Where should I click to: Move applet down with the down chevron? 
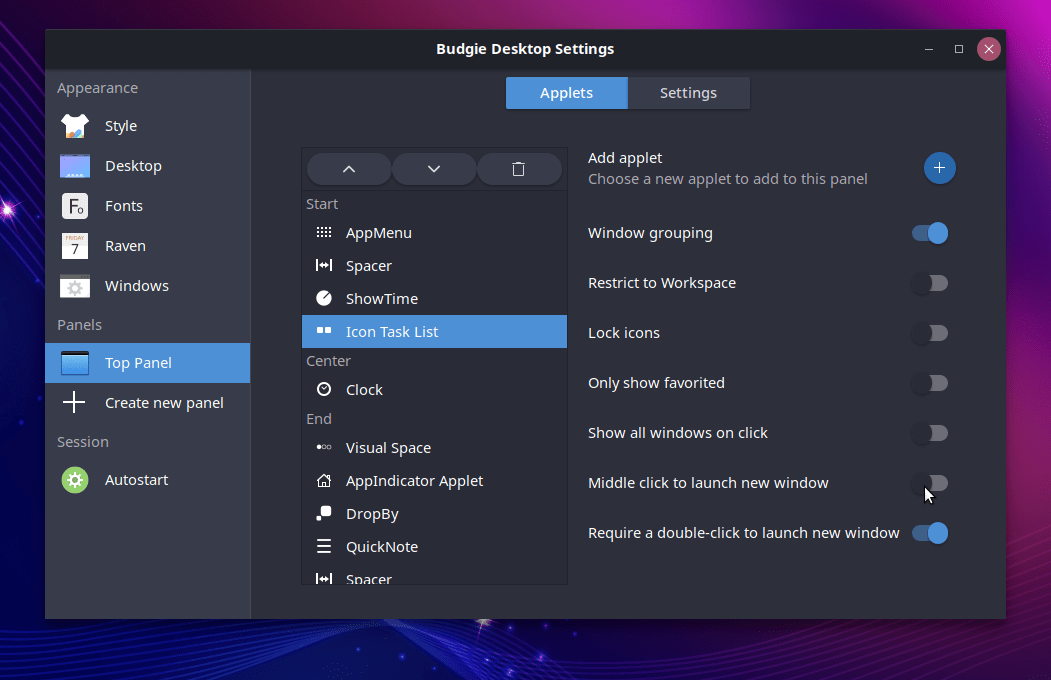pos(434,169)
